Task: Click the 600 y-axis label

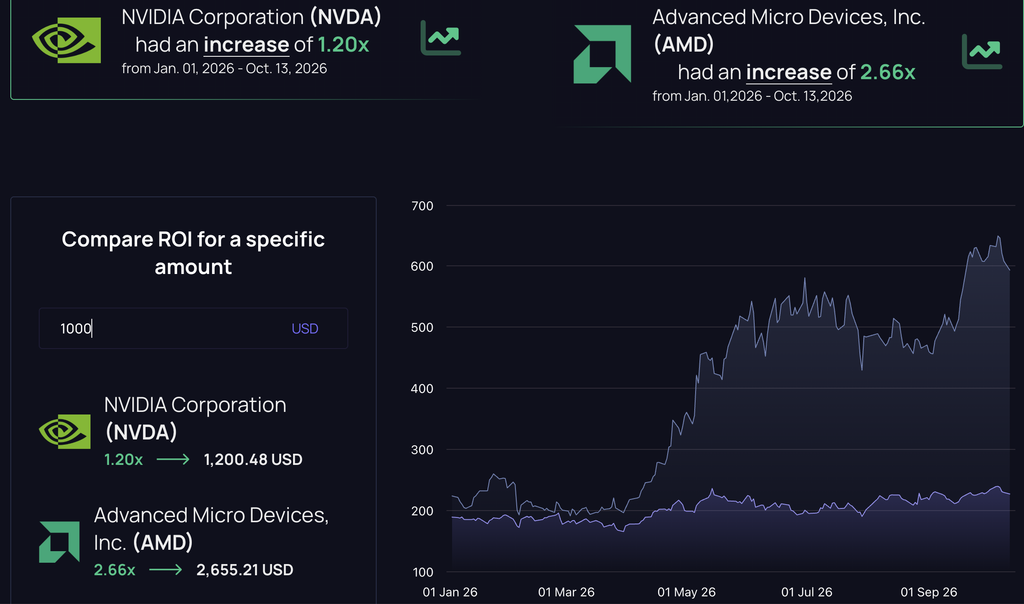Action: 423,266
